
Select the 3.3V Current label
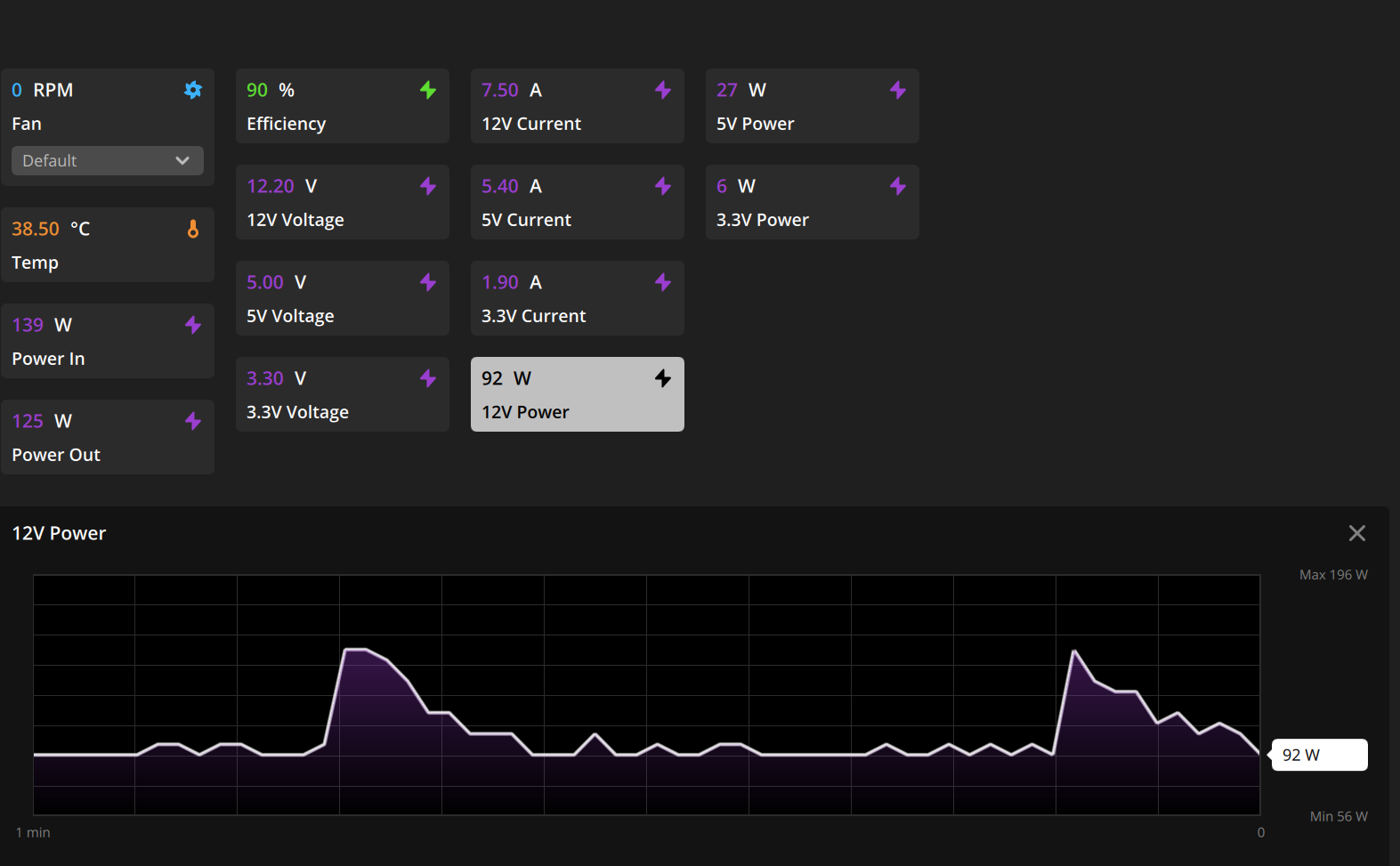tap(533, 316)
